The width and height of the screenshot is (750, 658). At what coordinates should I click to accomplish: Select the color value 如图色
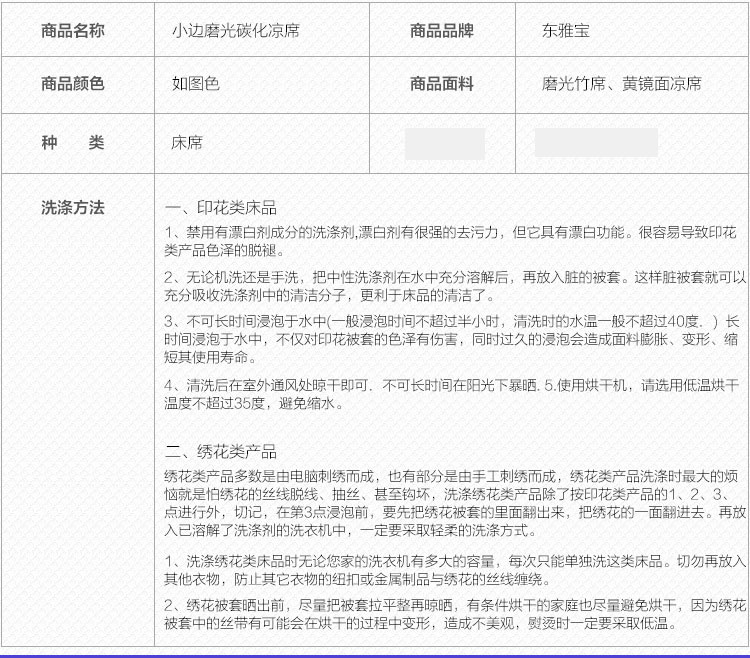point(195,84)
